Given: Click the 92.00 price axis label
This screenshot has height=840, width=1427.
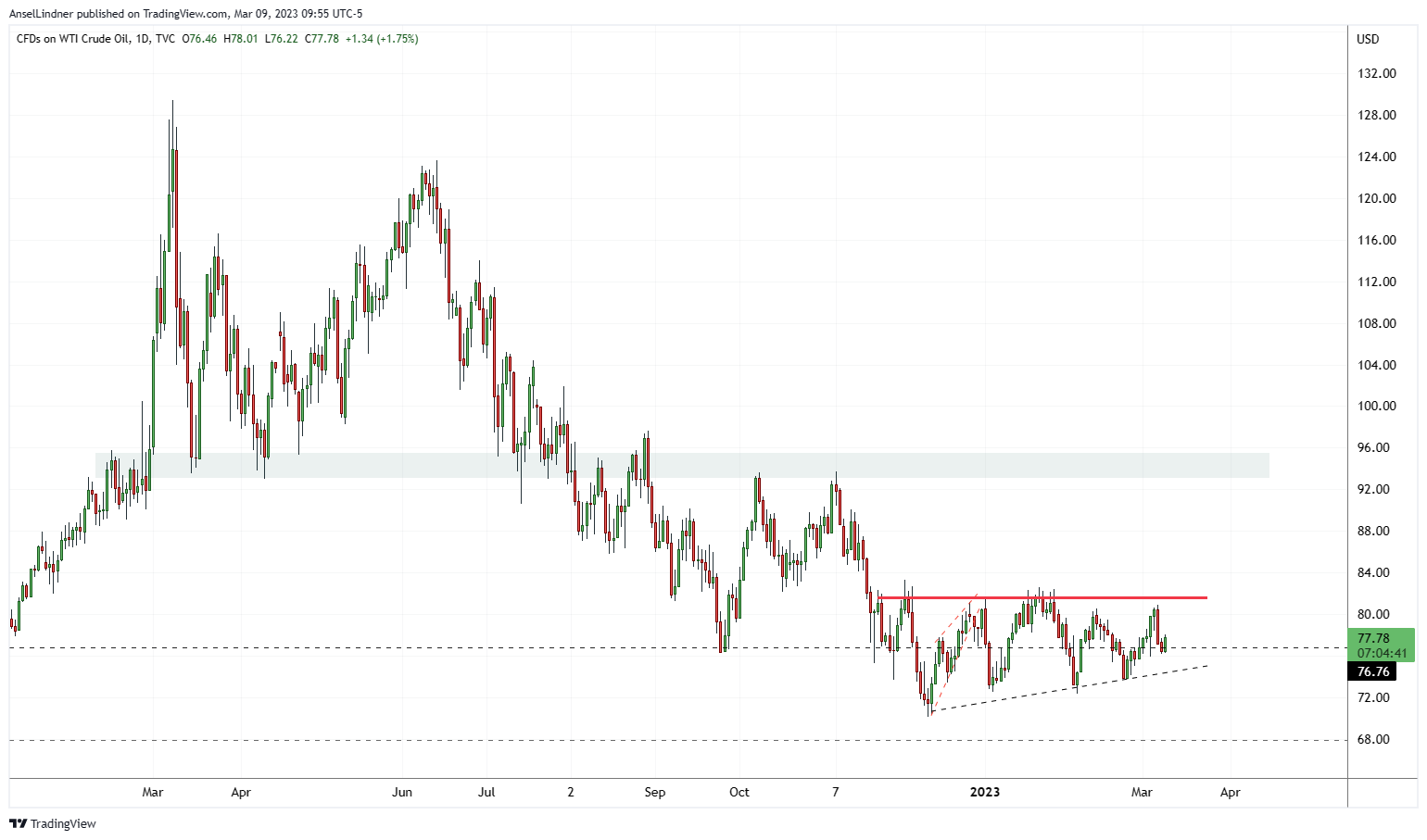Looking at the screenshot, I should click(1373, 489).
